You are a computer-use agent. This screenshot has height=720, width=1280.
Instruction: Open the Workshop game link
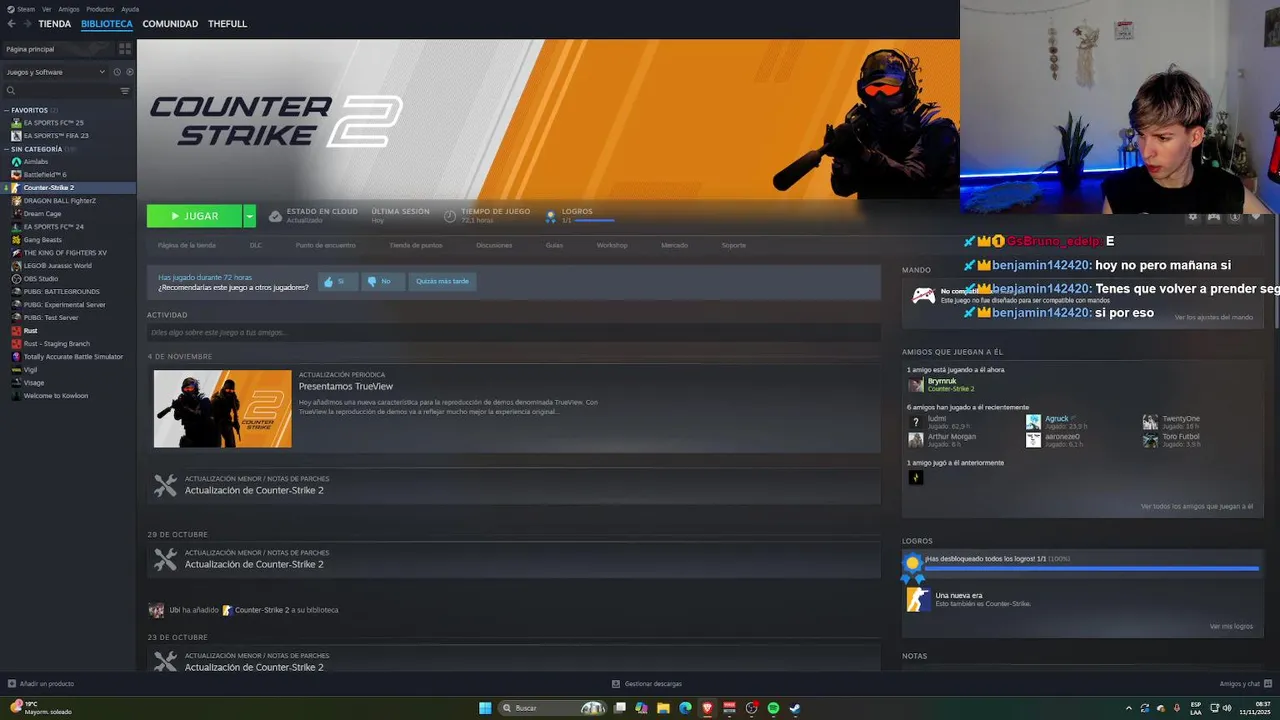click(x=612, y=245)
